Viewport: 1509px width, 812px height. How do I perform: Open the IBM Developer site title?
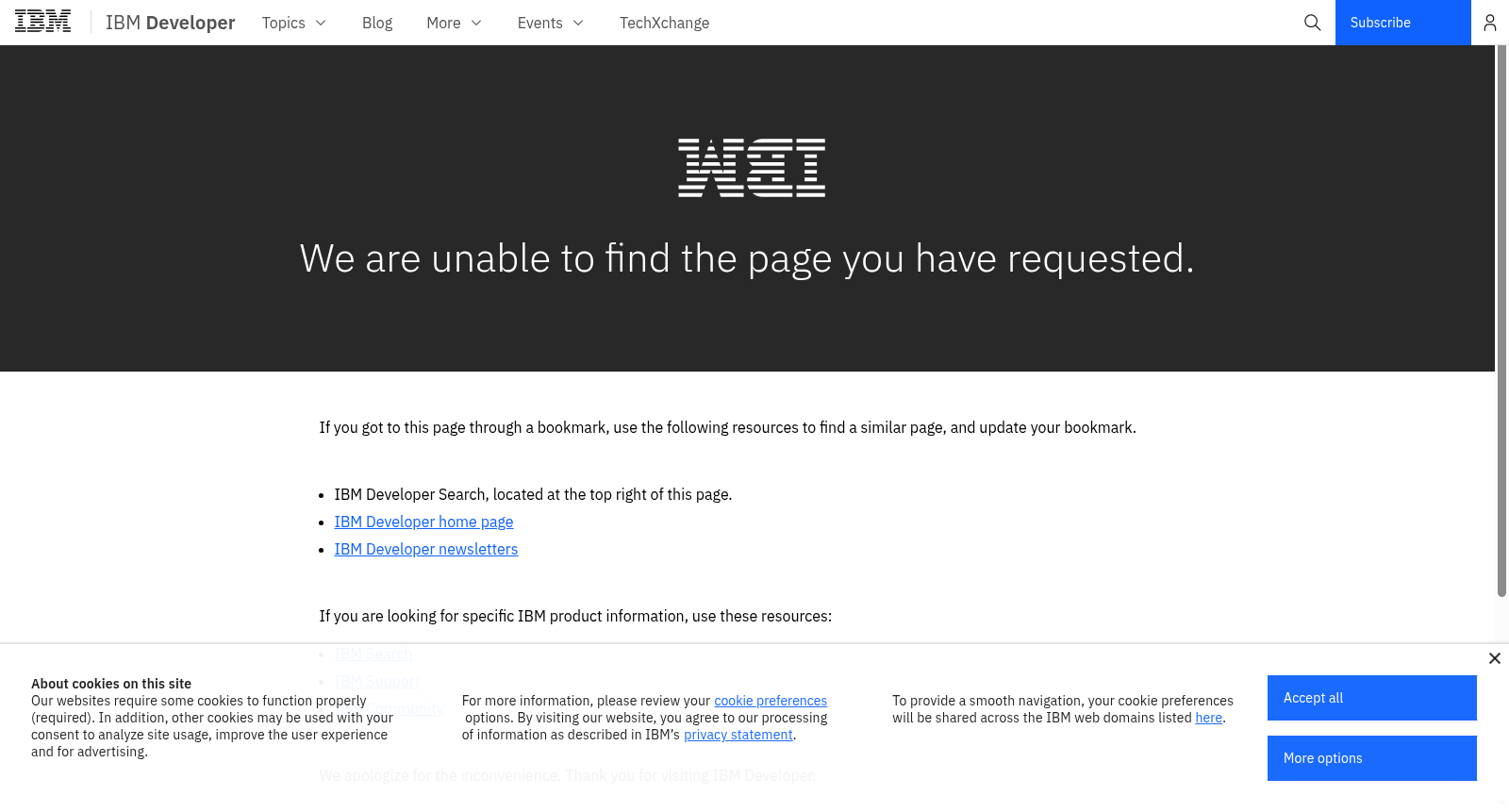pos(171,23)
